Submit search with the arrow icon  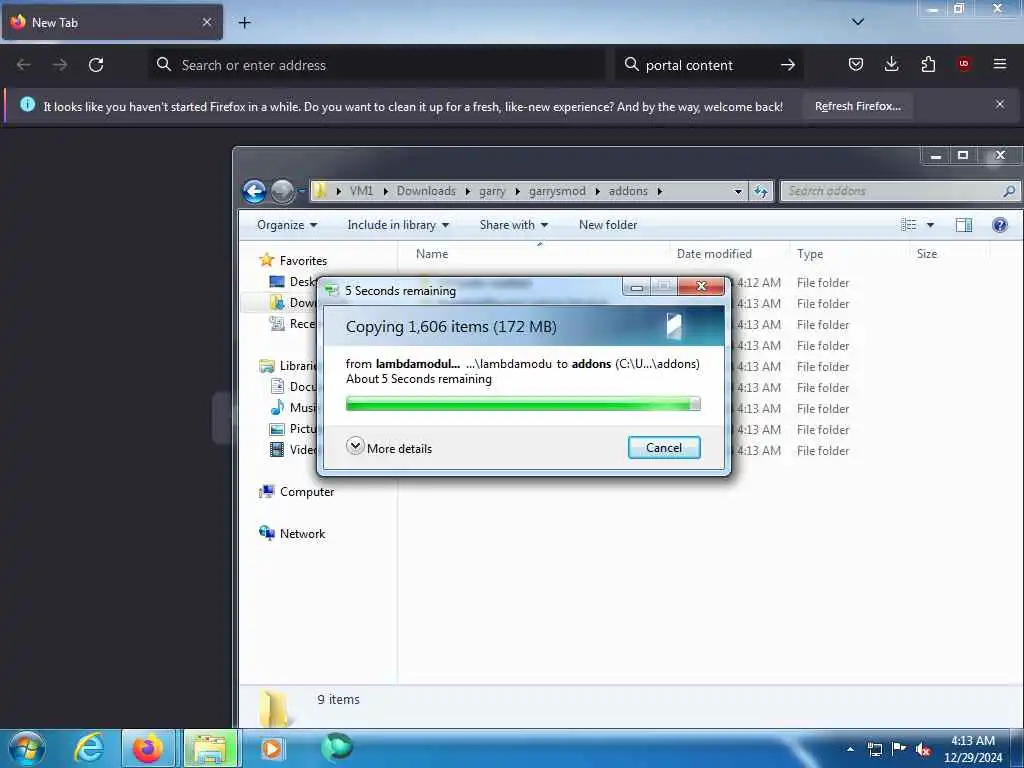(x=788, y=65)
